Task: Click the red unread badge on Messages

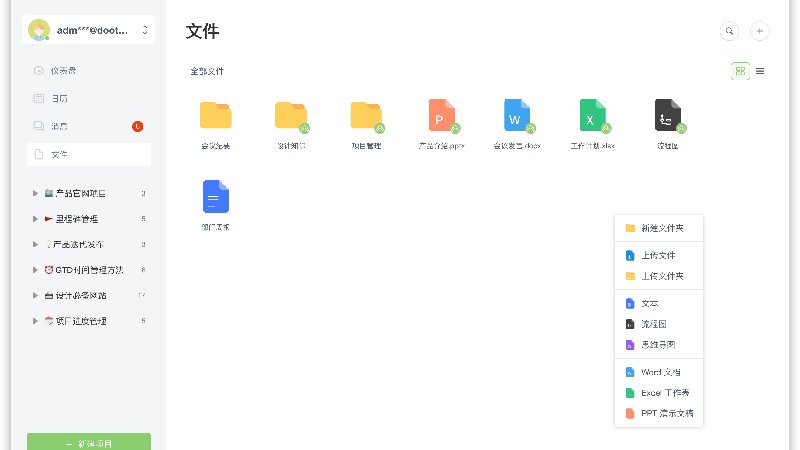Action: (137, 126)
